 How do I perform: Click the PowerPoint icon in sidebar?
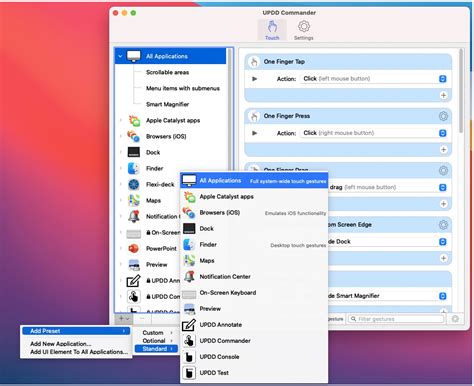134,248
